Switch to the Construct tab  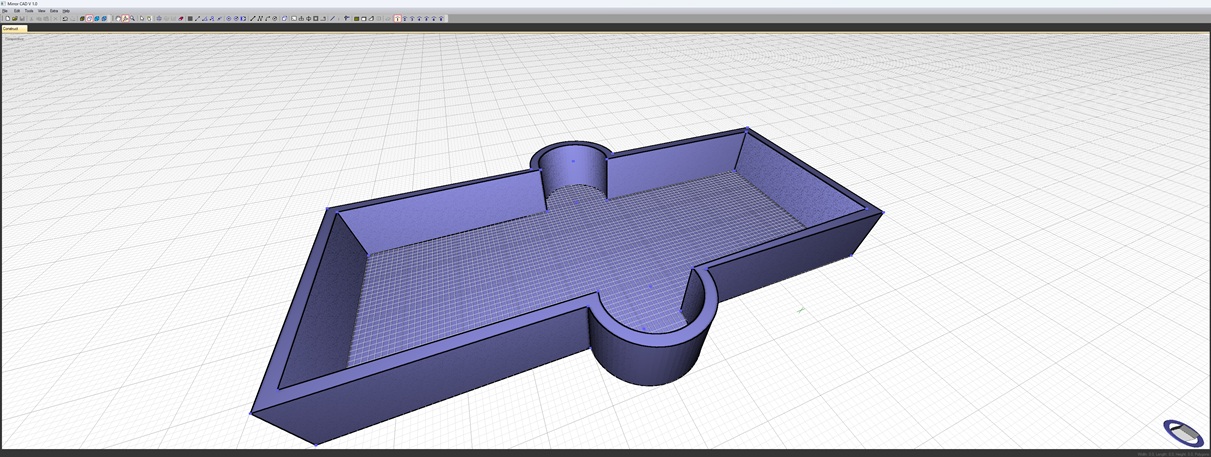(12, 29)
